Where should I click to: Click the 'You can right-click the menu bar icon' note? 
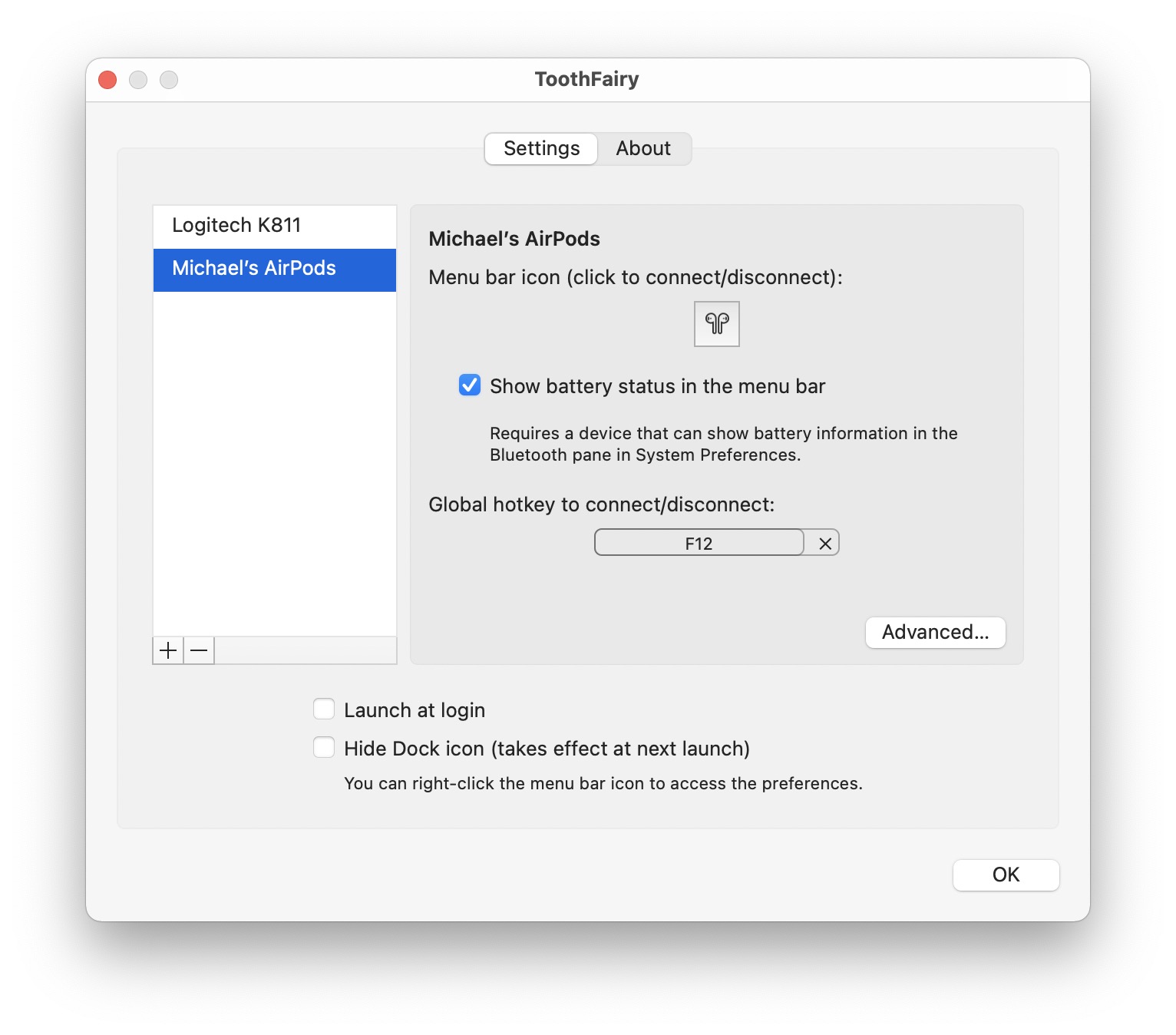(603, 783)
